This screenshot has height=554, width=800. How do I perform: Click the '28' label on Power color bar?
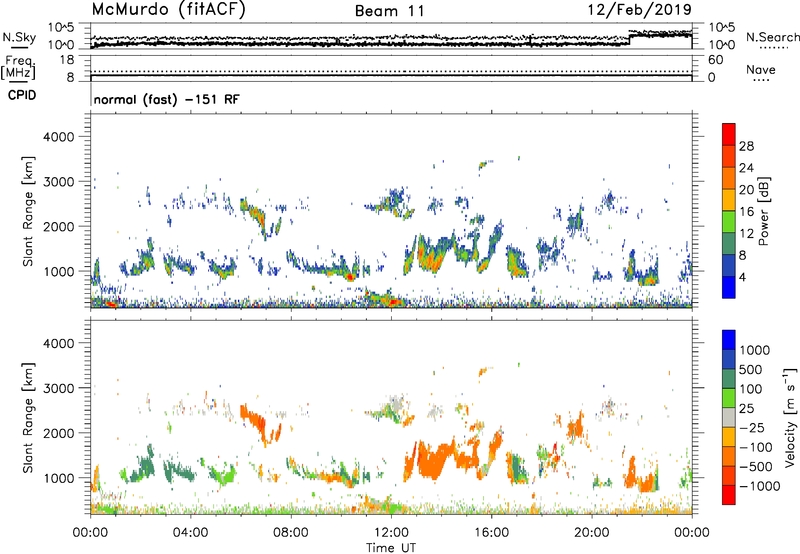(x=746, y=146)
